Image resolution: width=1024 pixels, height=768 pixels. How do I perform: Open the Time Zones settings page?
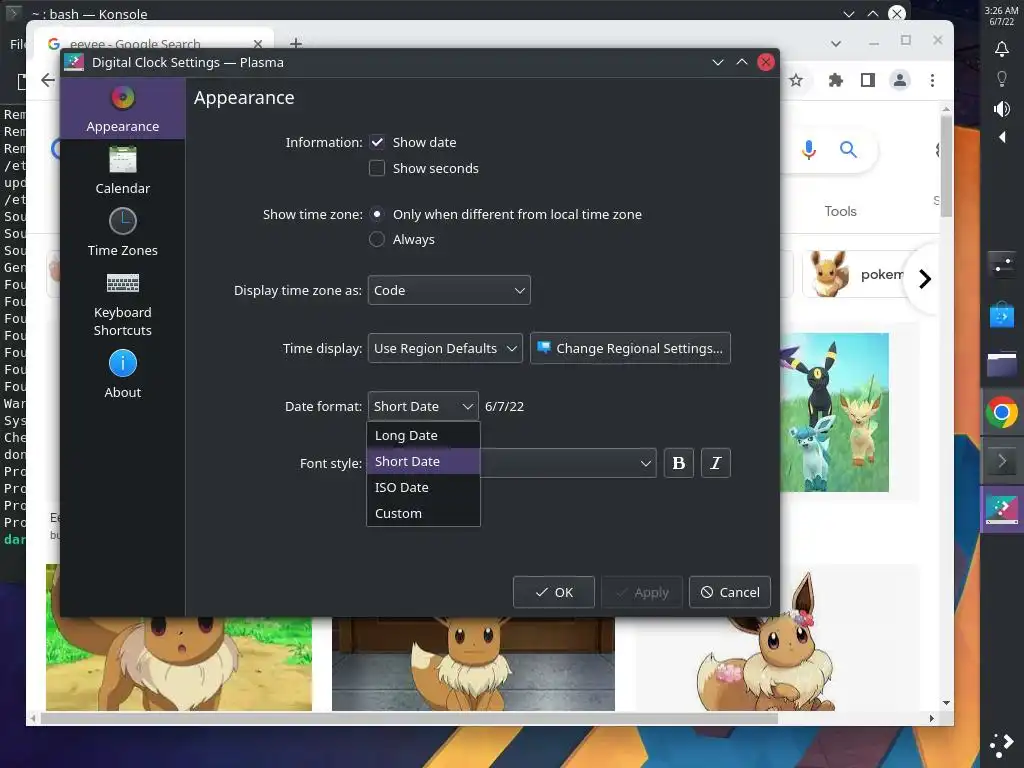tap(123, 233)
